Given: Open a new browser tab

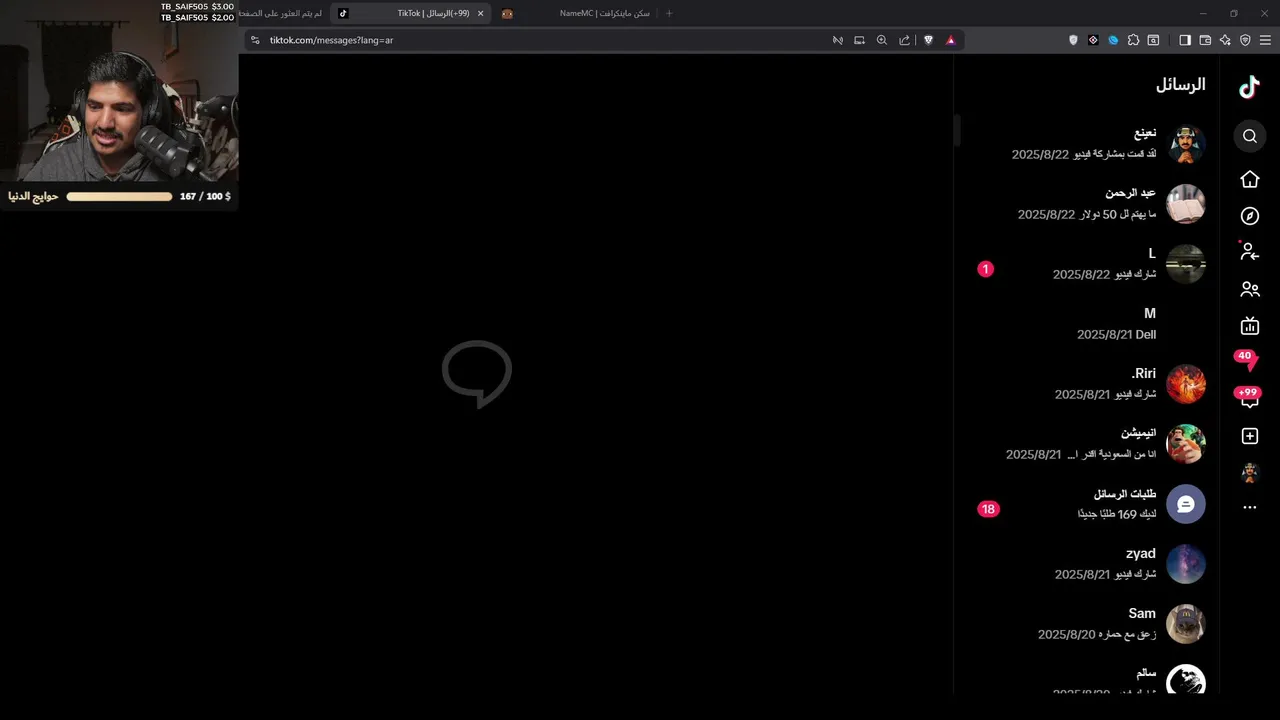Looking at the screenshot, I should coord(669,13).
